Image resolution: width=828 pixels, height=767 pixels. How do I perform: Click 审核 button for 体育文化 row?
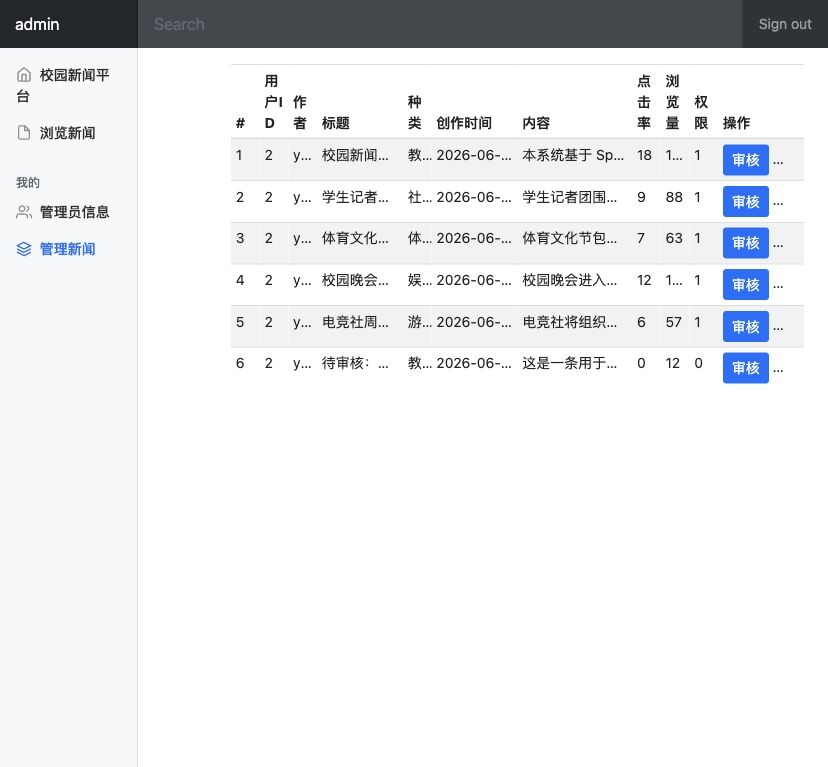click(745, 243)
